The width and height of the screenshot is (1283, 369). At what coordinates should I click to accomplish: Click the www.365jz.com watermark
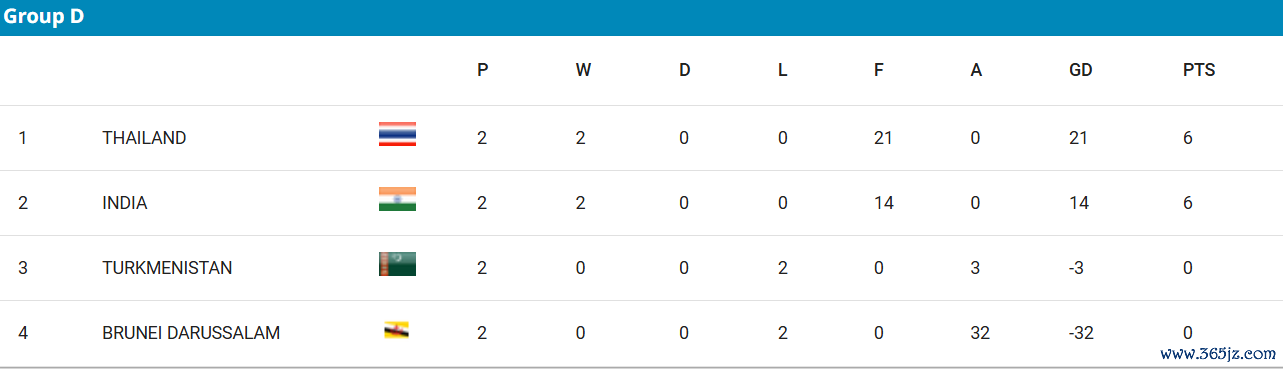coord(1218,354)
